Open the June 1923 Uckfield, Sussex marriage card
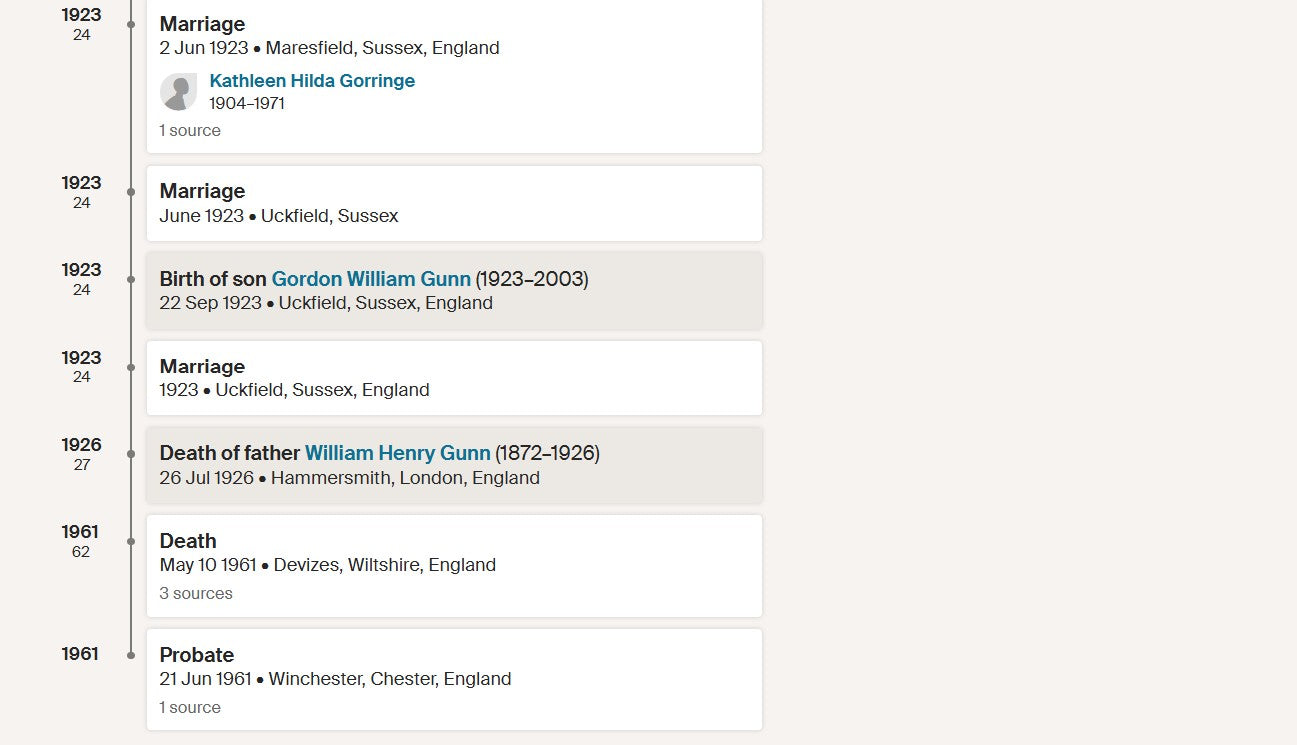The height and width of the screenshot is (745, 1297). point(454,203)
